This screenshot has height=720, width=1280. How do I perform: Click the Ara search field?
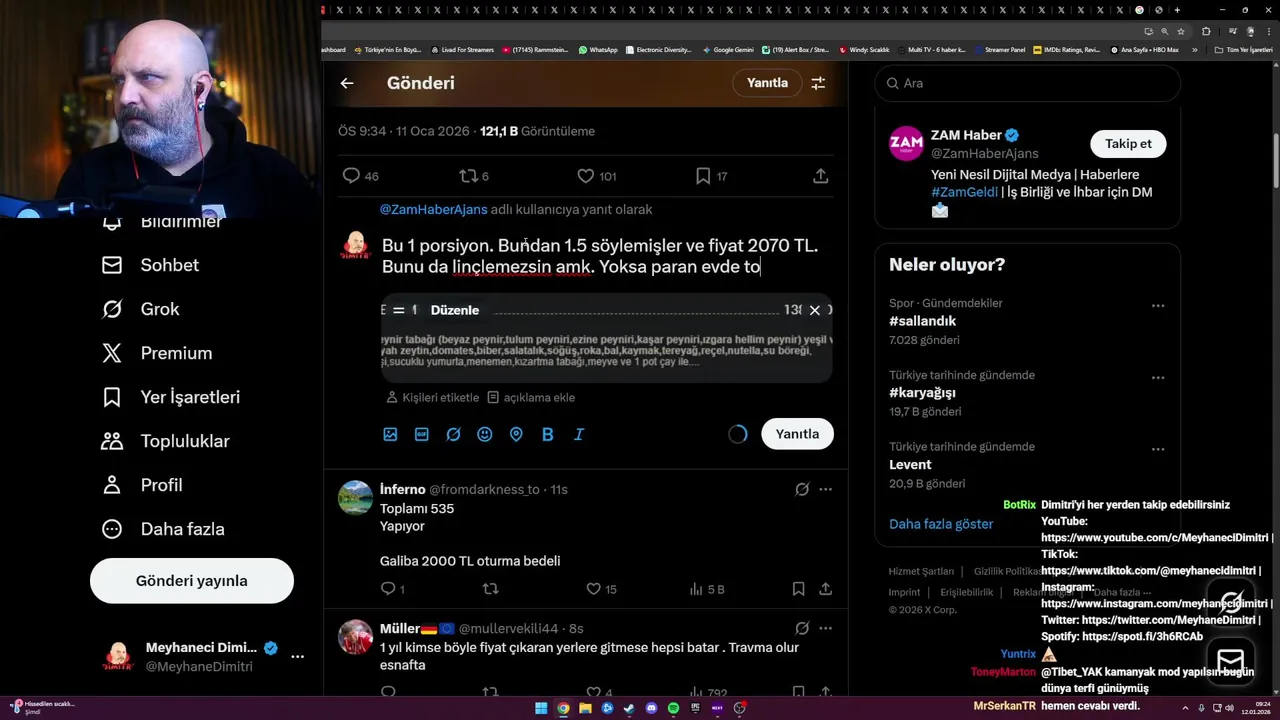tap(1028, 83)
